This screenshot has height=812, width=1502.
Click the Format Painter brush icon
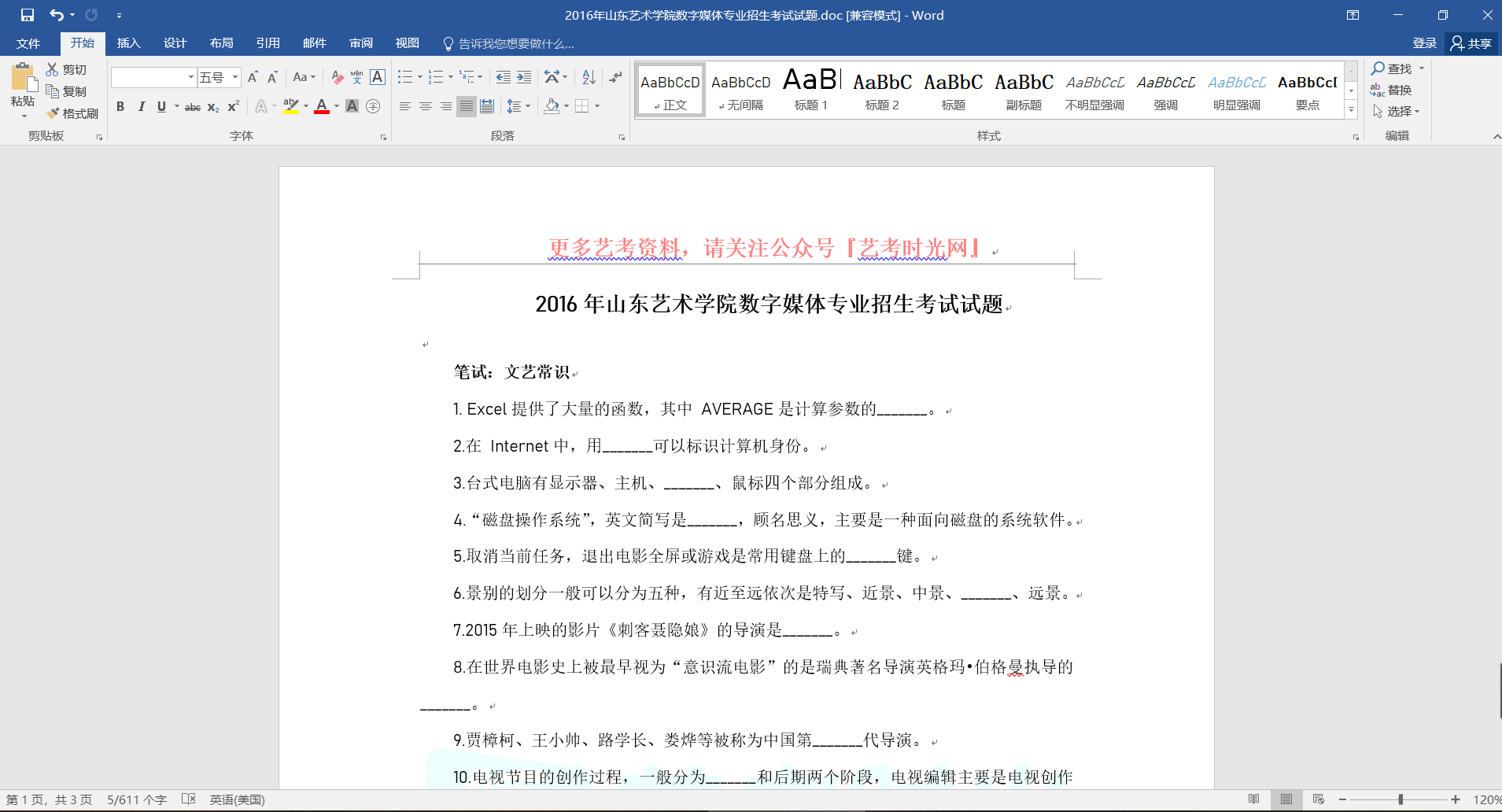point(53,113)
